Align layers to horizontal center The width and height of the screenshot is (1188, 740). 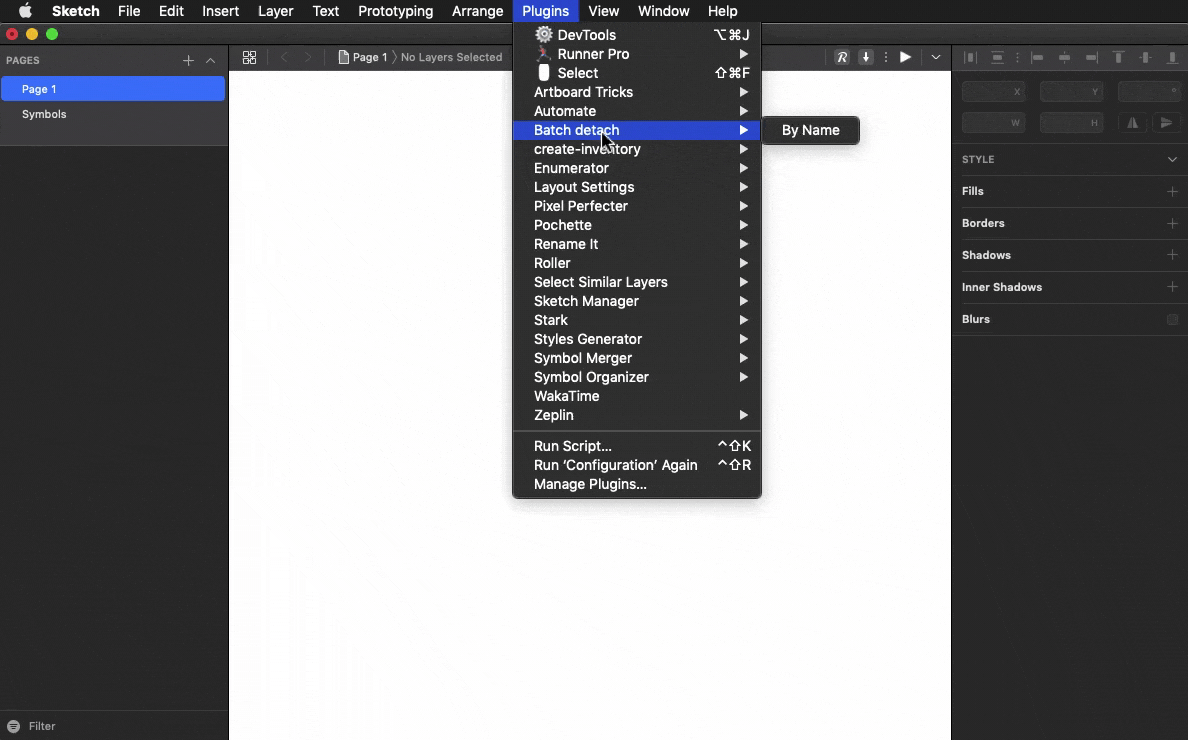[1065, 58]
